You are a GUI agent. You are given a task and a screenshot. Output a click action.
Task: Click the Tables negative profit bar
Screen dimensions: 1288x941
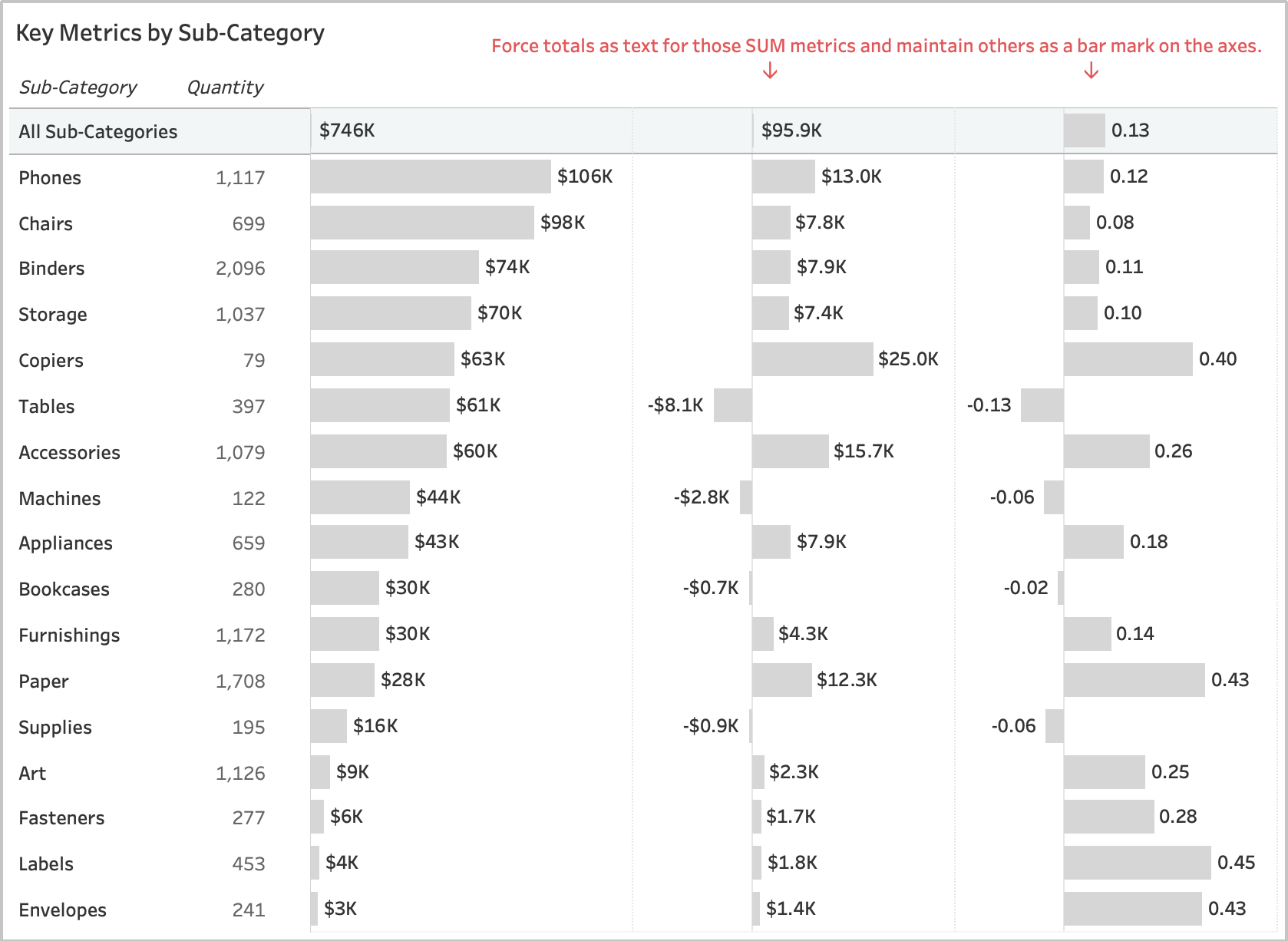point(732,405)
